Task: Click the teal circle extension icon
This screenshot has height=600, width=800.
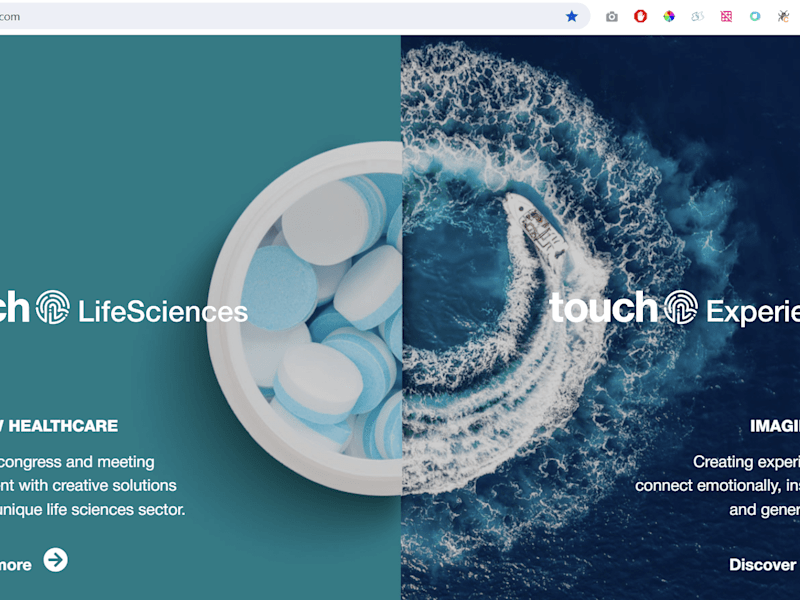Action: [755, 17]
